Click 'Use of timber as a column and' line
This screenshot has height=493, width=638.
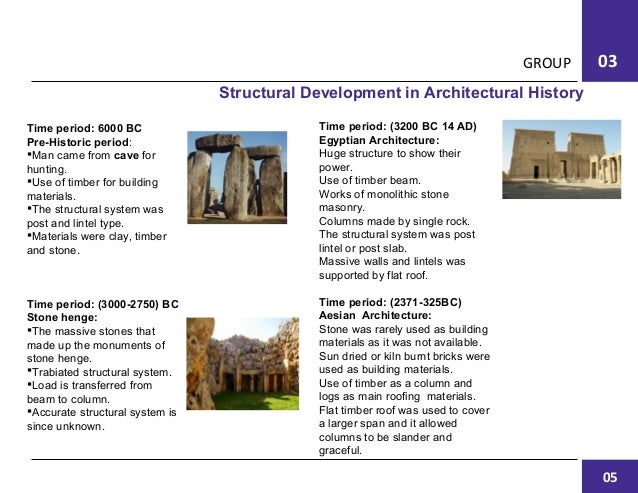(395, 383)
